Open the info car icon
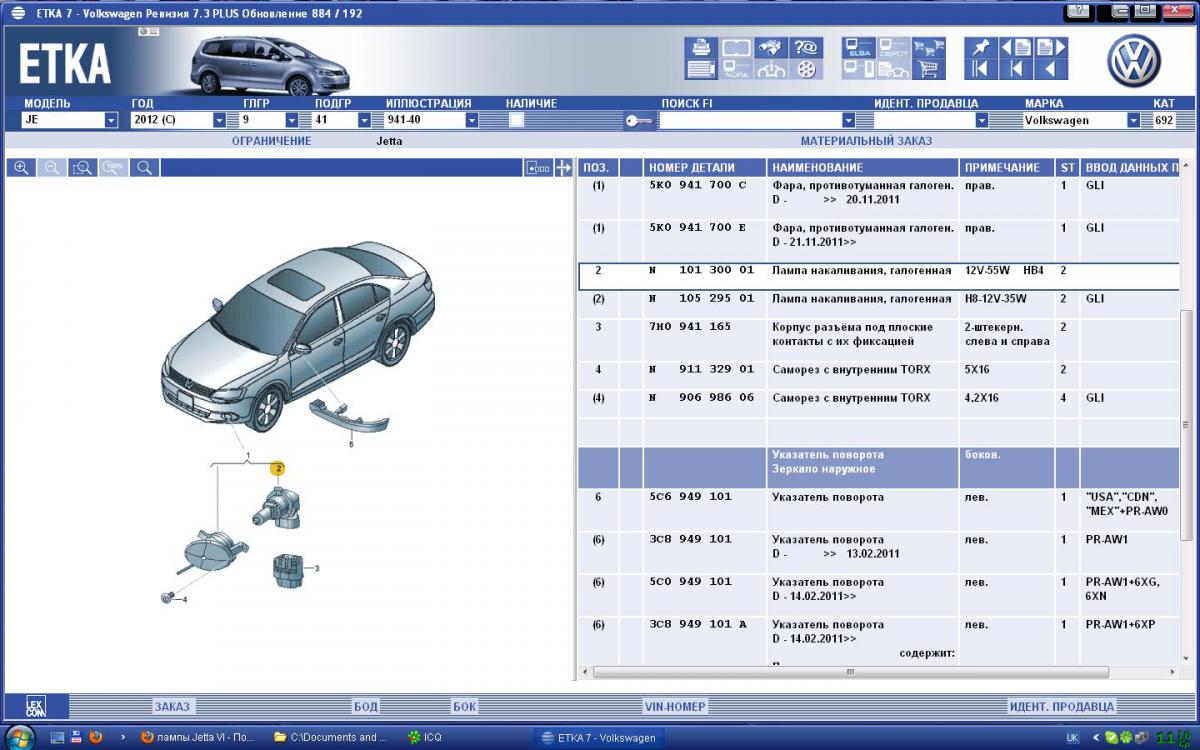 coord(771,70)
